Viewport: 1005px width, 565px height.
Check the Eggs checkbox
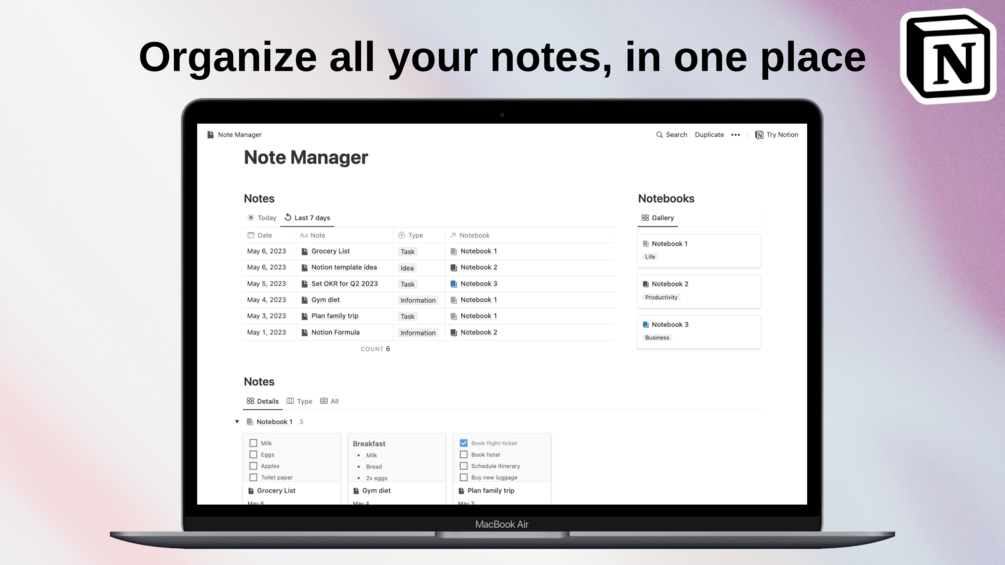(x=253, y=454)
